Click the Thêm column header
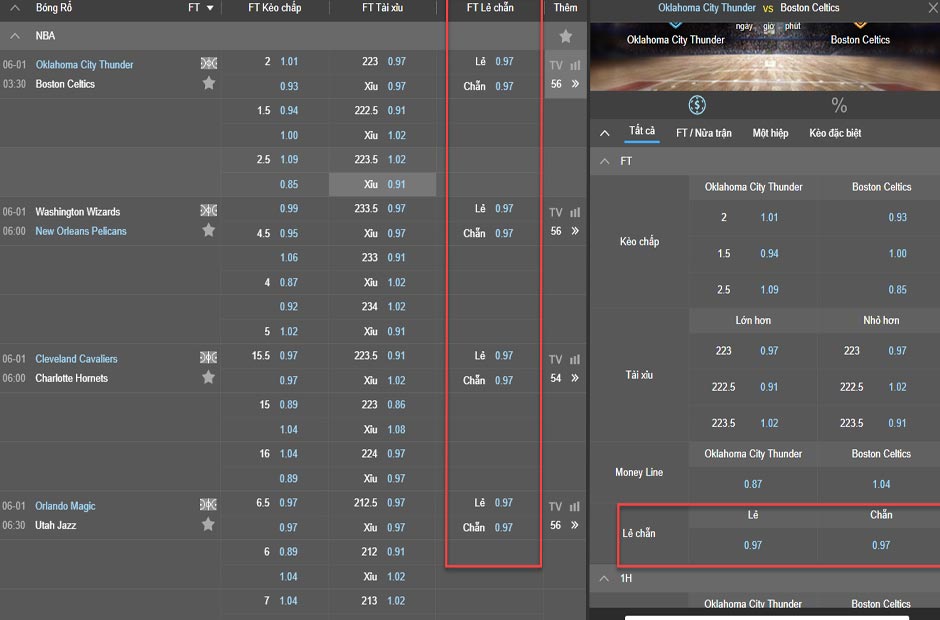The width and height of the screenshot is (940, 620). point(565,8)
